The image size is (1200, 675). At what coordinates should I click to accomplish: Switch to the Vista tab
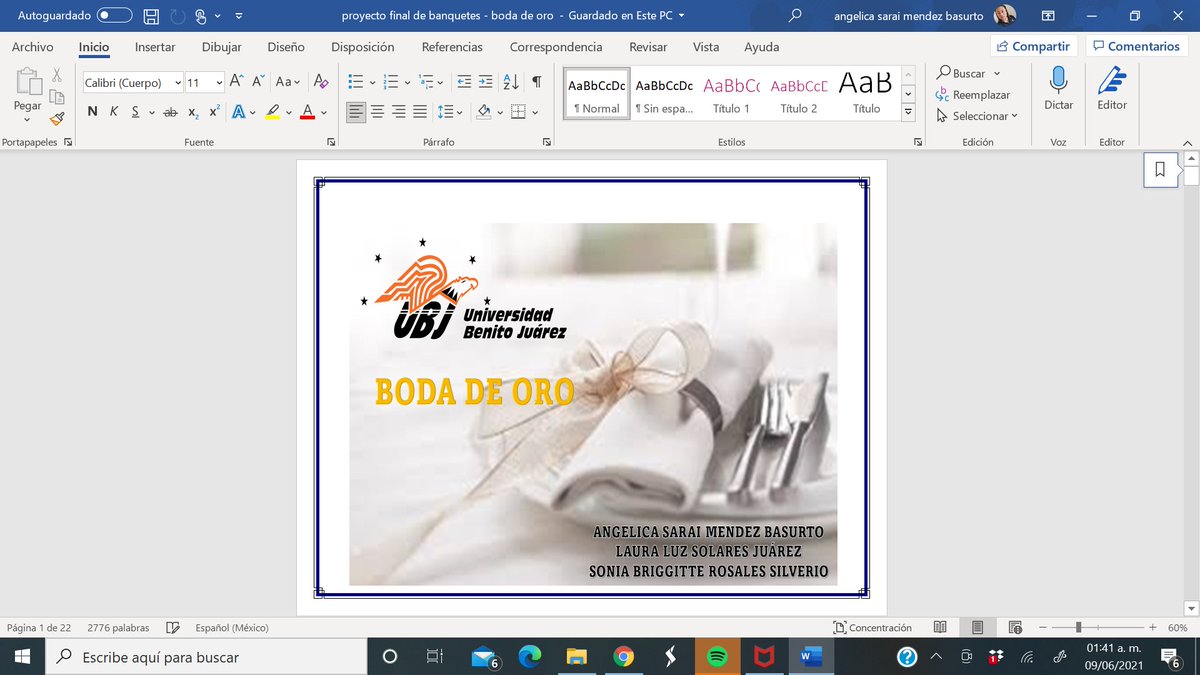706,47
